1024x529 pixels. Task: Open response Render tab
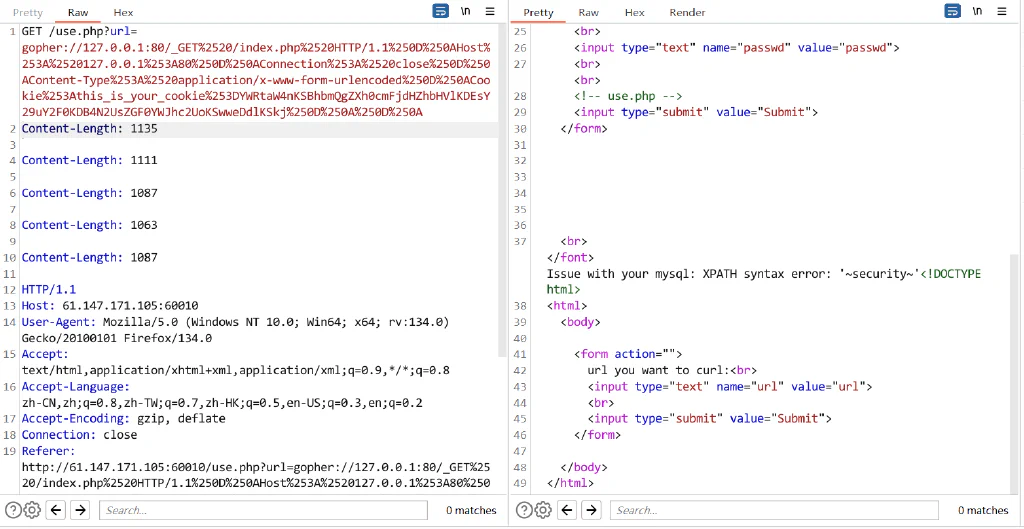[x=687, y=12]
